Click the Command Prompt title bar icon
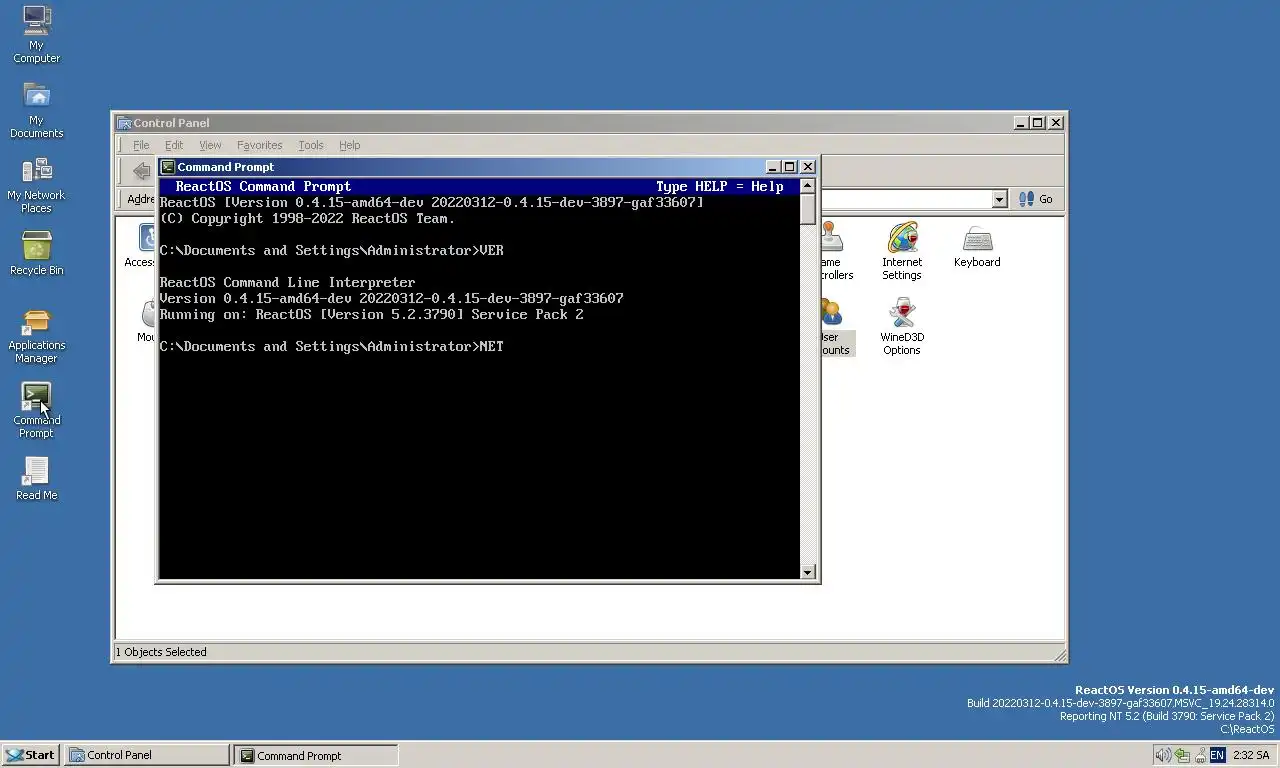This screenshot has height=768, width=1280. (x=168, y=167)
